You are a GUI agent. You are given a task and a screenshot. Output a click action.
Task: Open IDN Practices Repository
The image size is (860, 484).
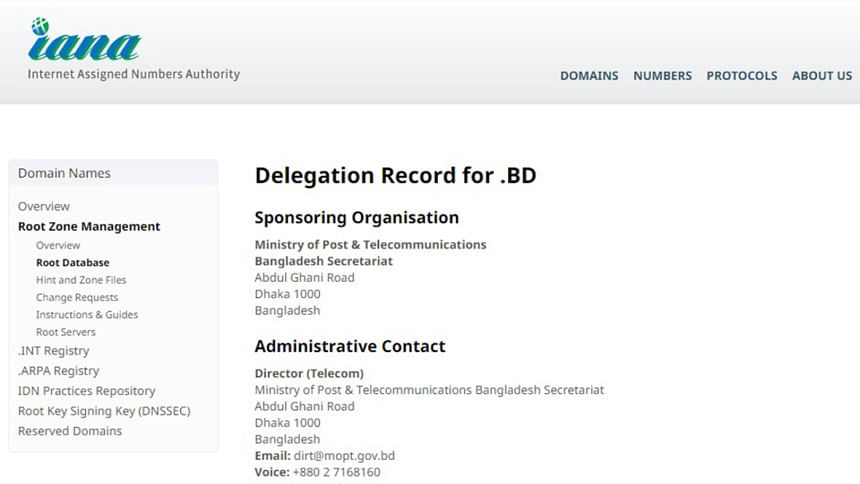pos(87,391)
